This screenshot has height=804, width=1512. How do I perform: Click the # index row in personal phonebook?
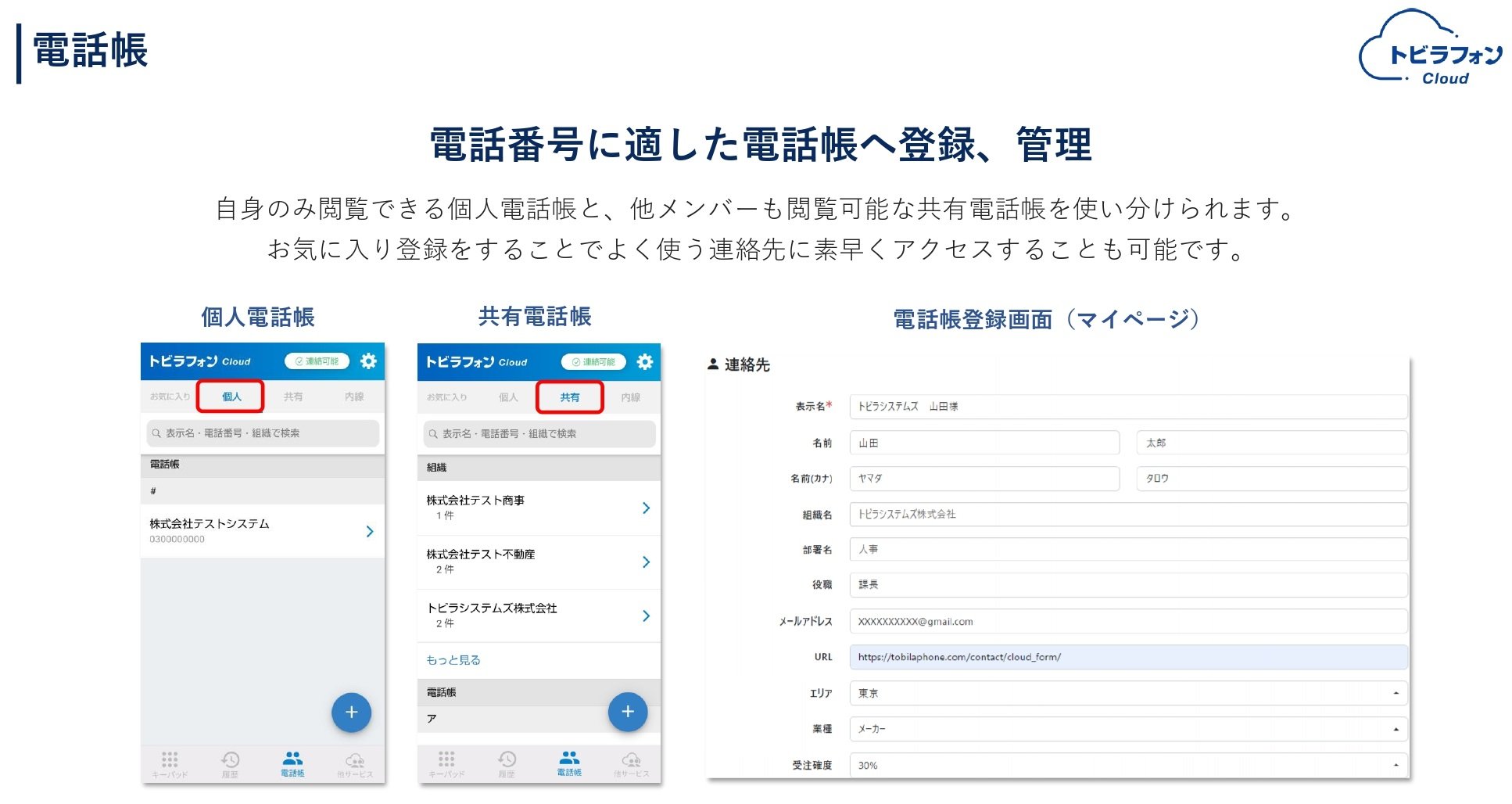[263, 491]
